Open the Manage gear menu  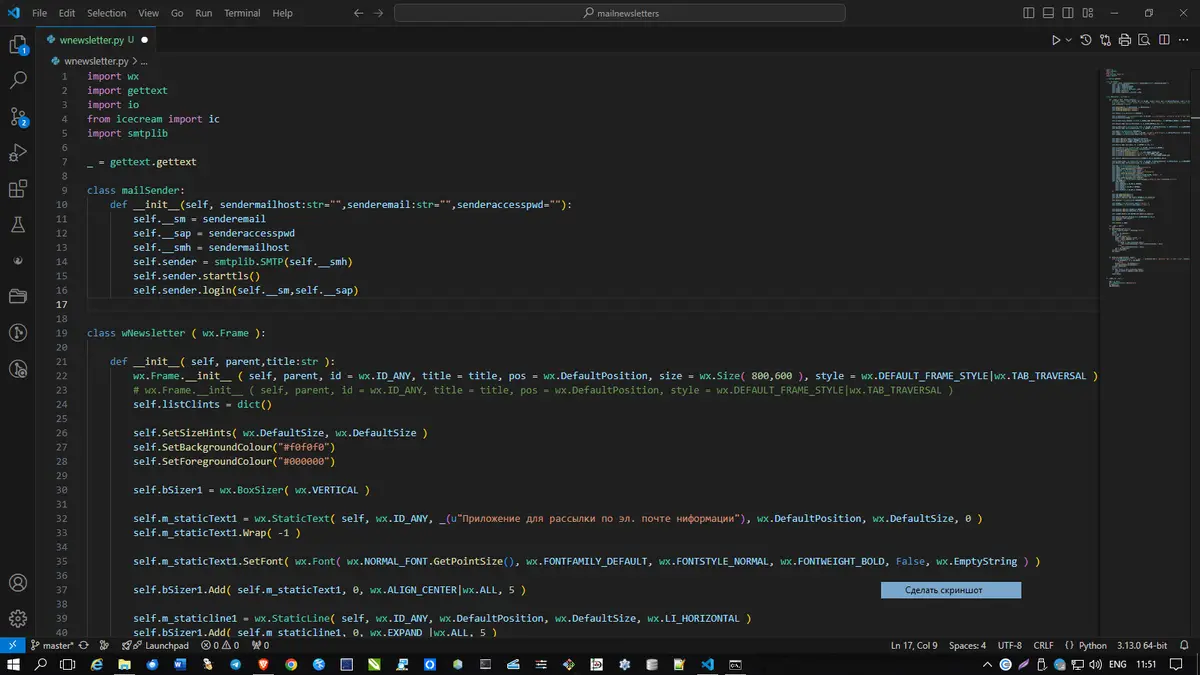(x=17, y=617)
